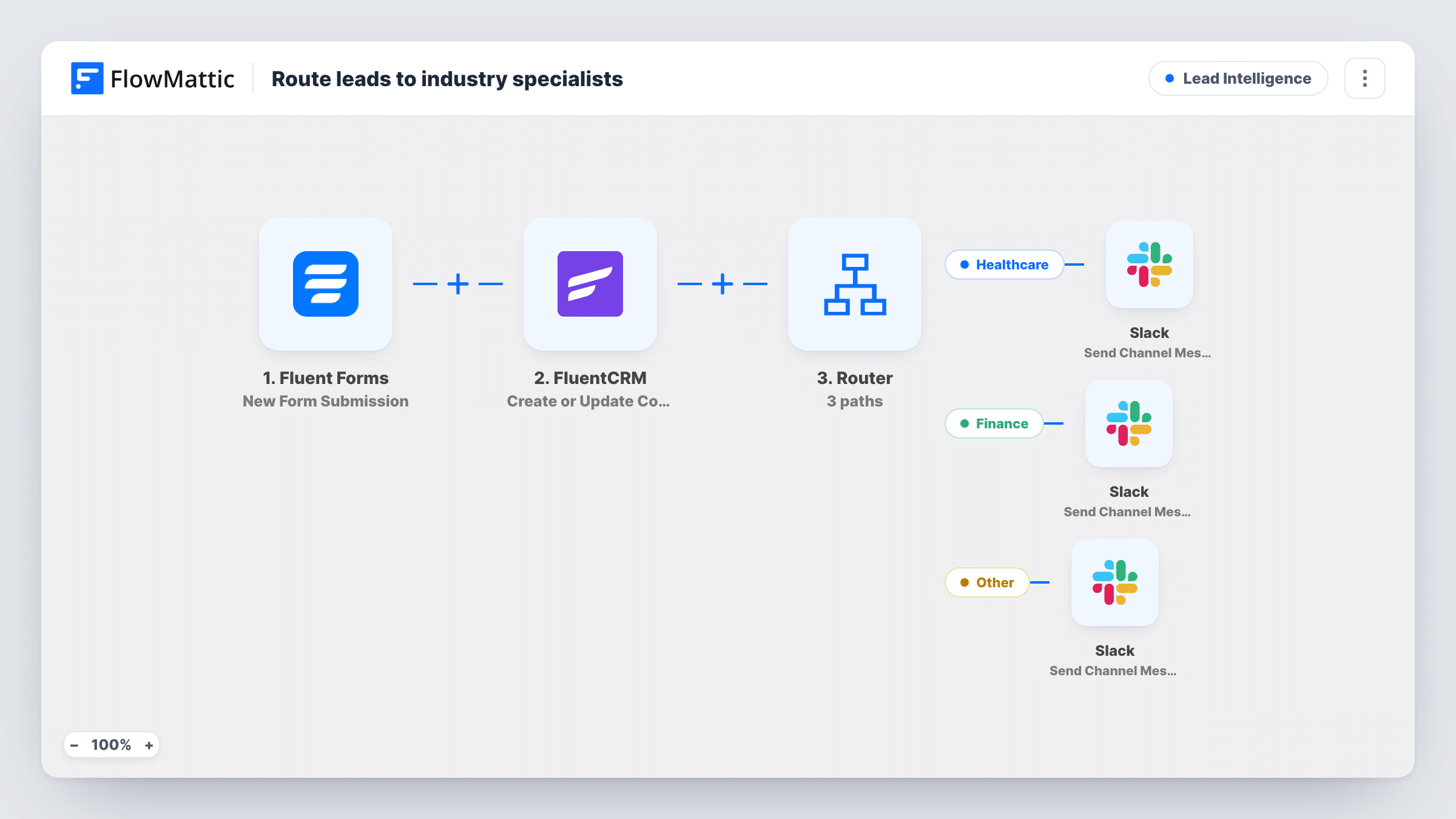Select the Healthcare route label

pos(1005,265)
